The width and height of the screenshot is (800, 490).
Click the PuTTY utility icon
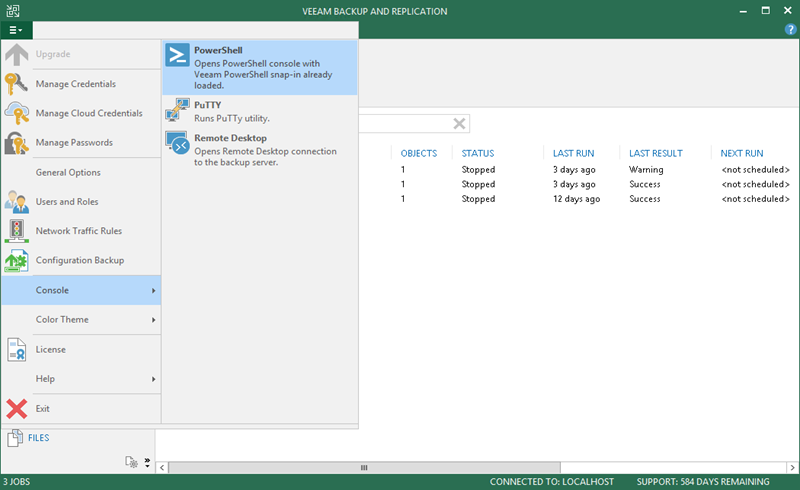[x=177, y=110]
